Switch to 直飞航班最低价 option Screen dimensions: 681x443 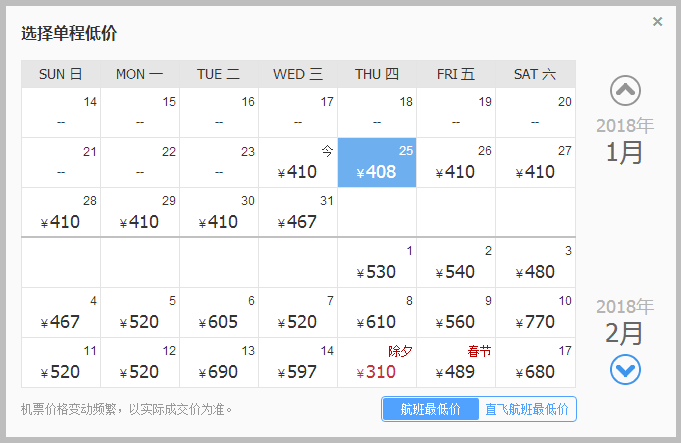[526, 409]
